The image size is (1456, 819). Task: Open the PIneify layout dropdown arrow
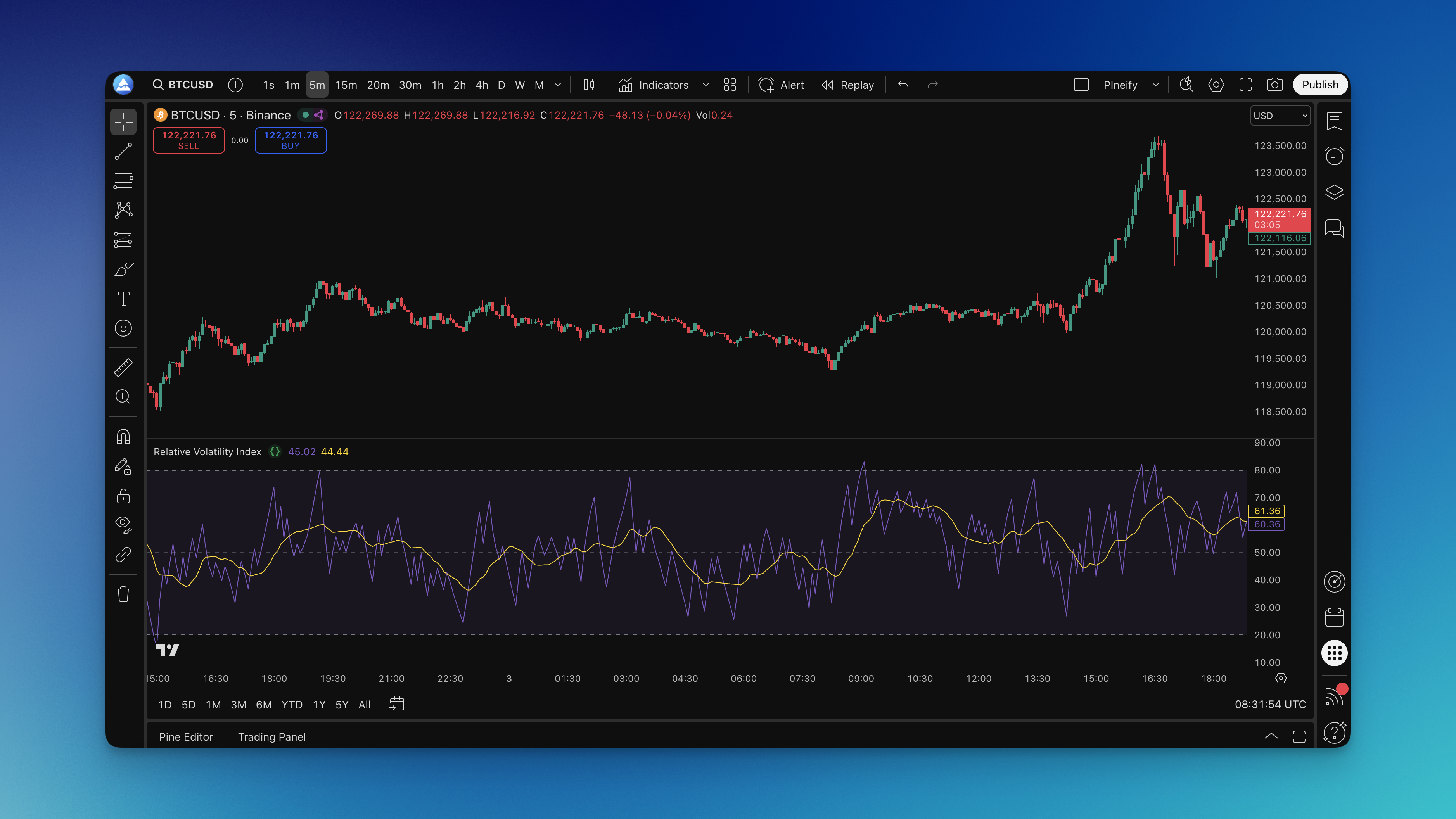pyautogui.click(x=1155, y=85)
